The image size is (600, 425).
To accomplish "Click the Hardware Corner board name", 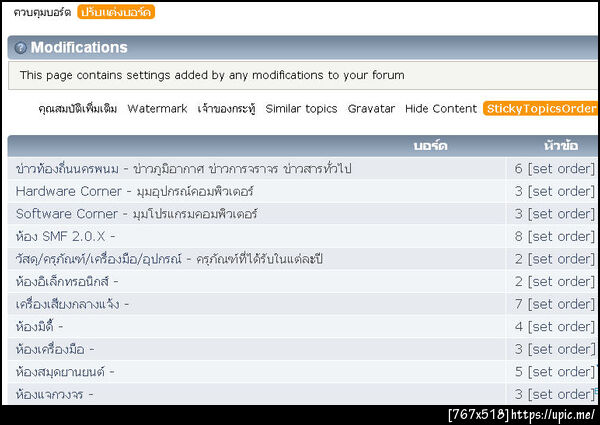I will (68, 191).
